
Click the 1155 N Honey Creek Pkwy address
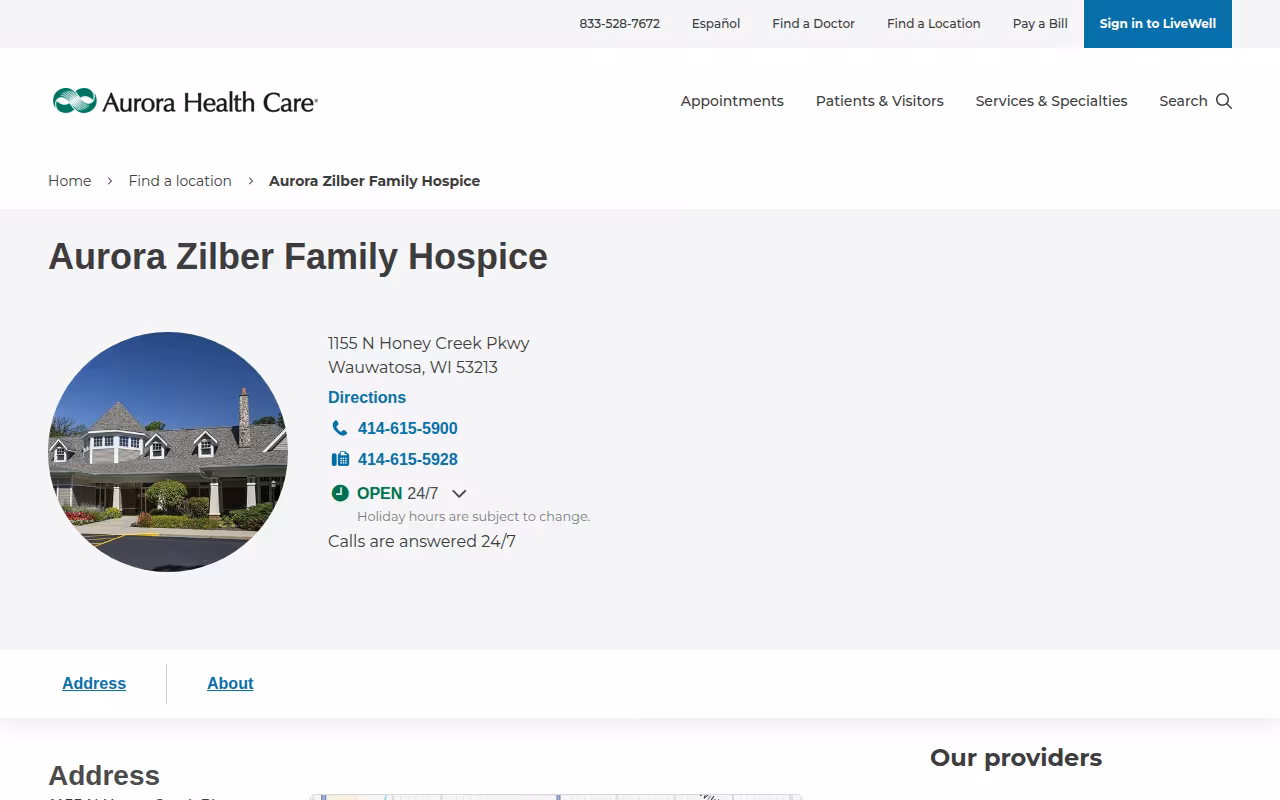[429, 343]
